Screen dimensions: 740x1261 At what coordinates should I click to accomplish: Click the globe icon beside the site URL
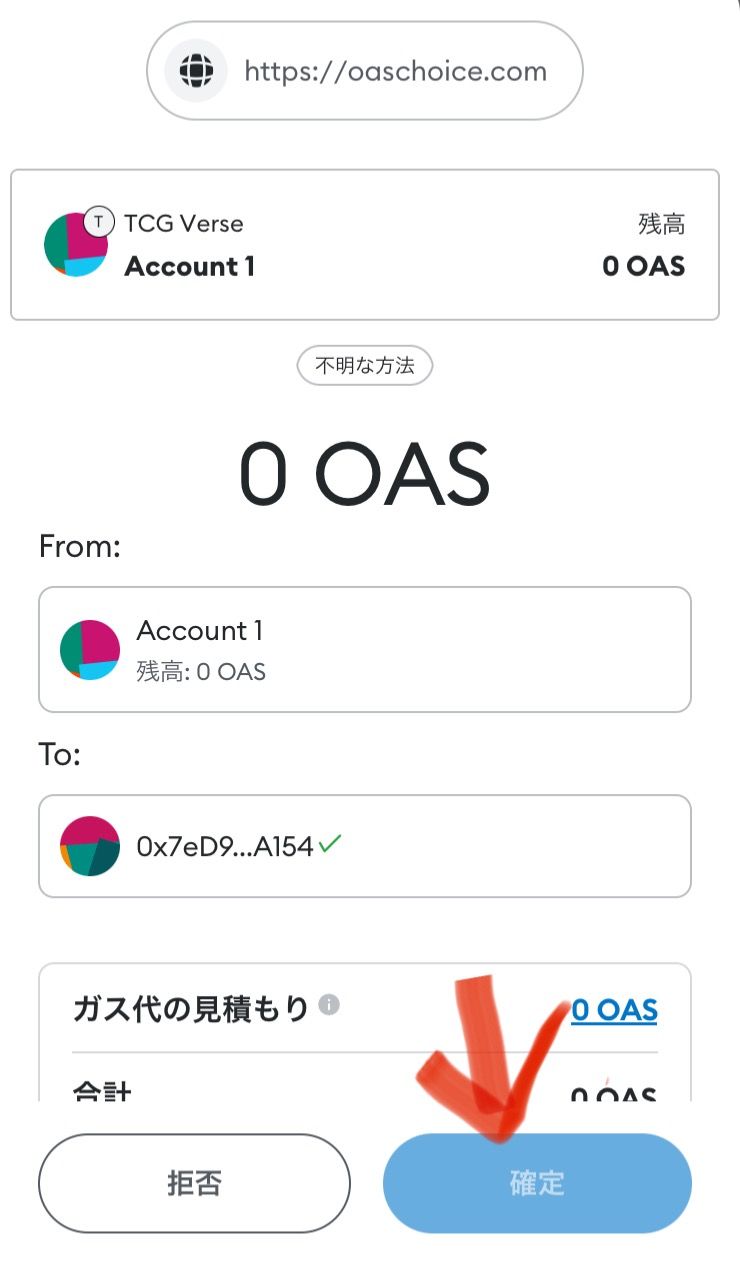coord(196,71)
